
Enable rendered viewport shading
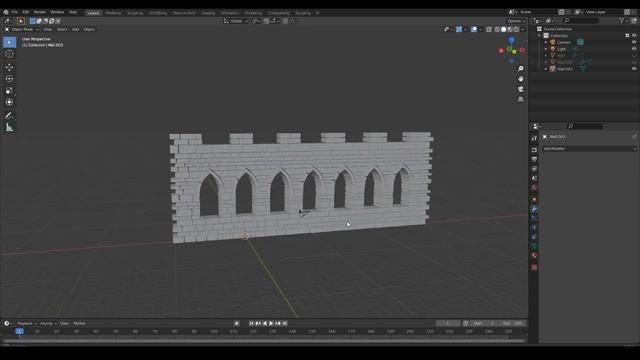point(516,29)
